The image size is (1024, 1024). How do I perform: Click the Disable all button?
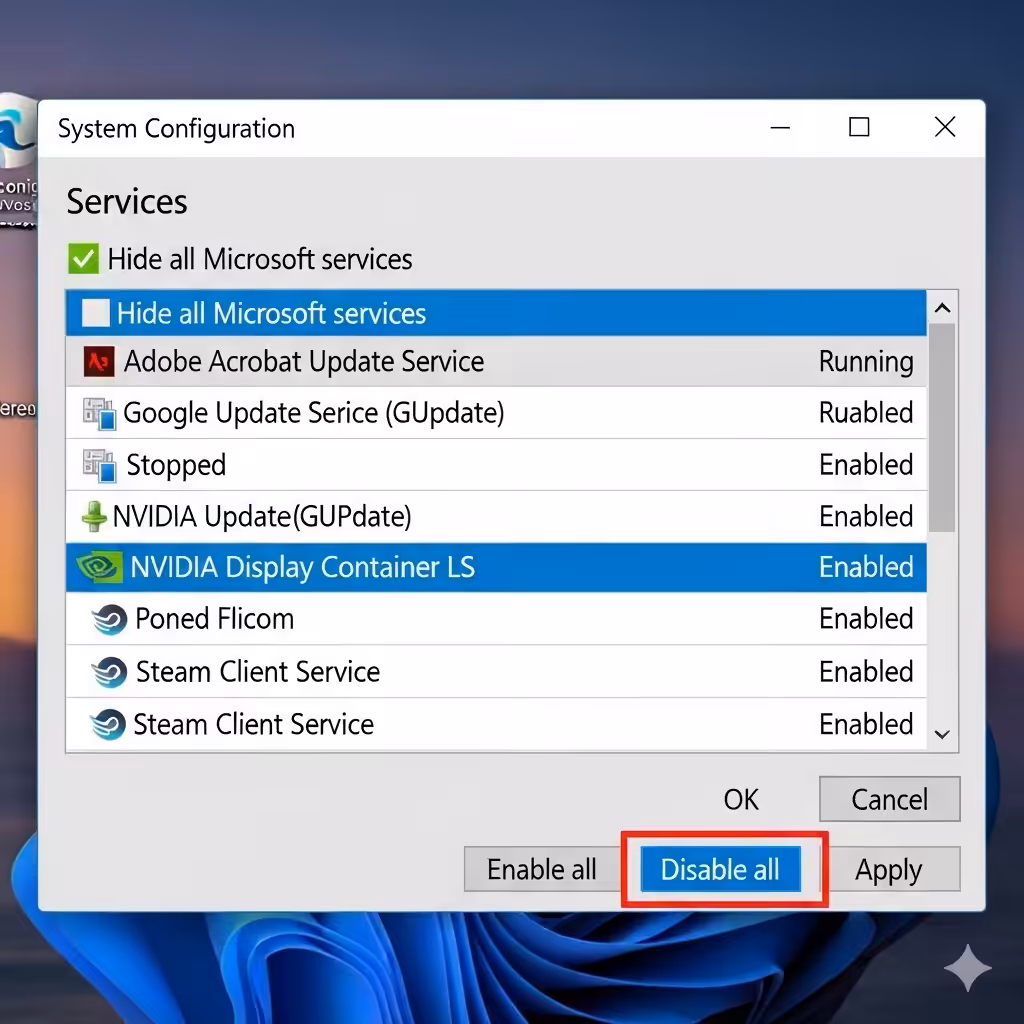[x=720, y=870]
